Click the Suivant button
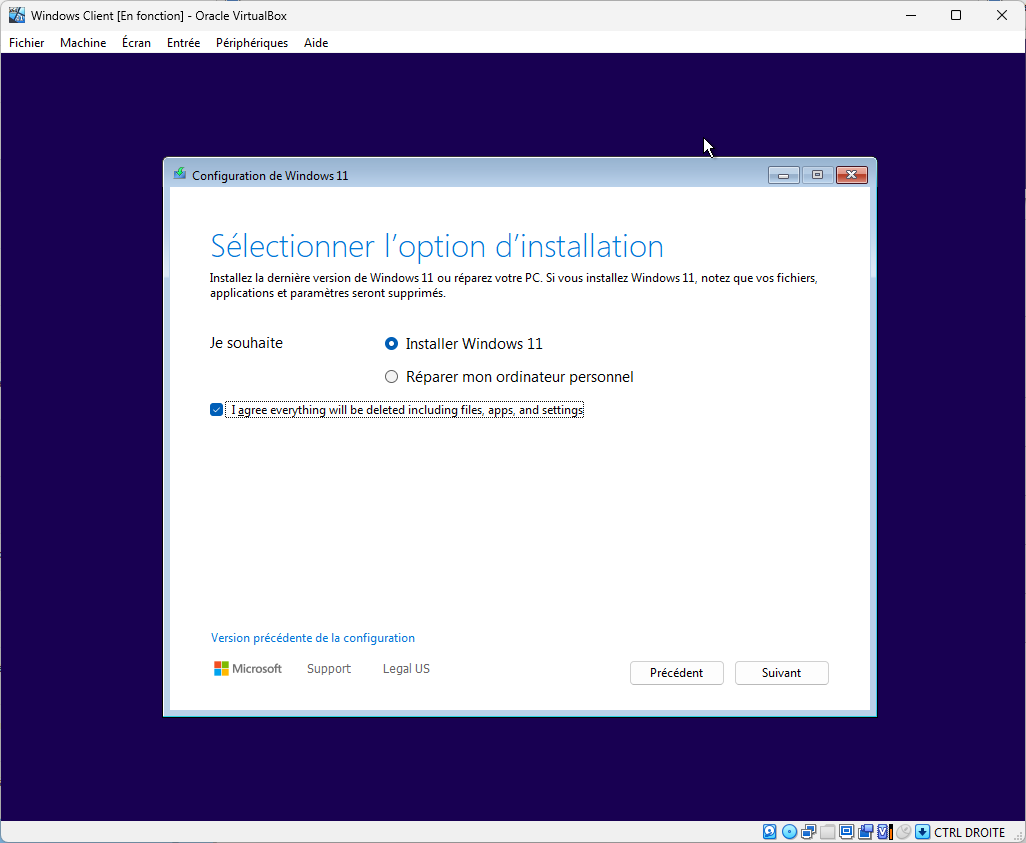Screen dimensions: 1026x843 coord(781,673)
